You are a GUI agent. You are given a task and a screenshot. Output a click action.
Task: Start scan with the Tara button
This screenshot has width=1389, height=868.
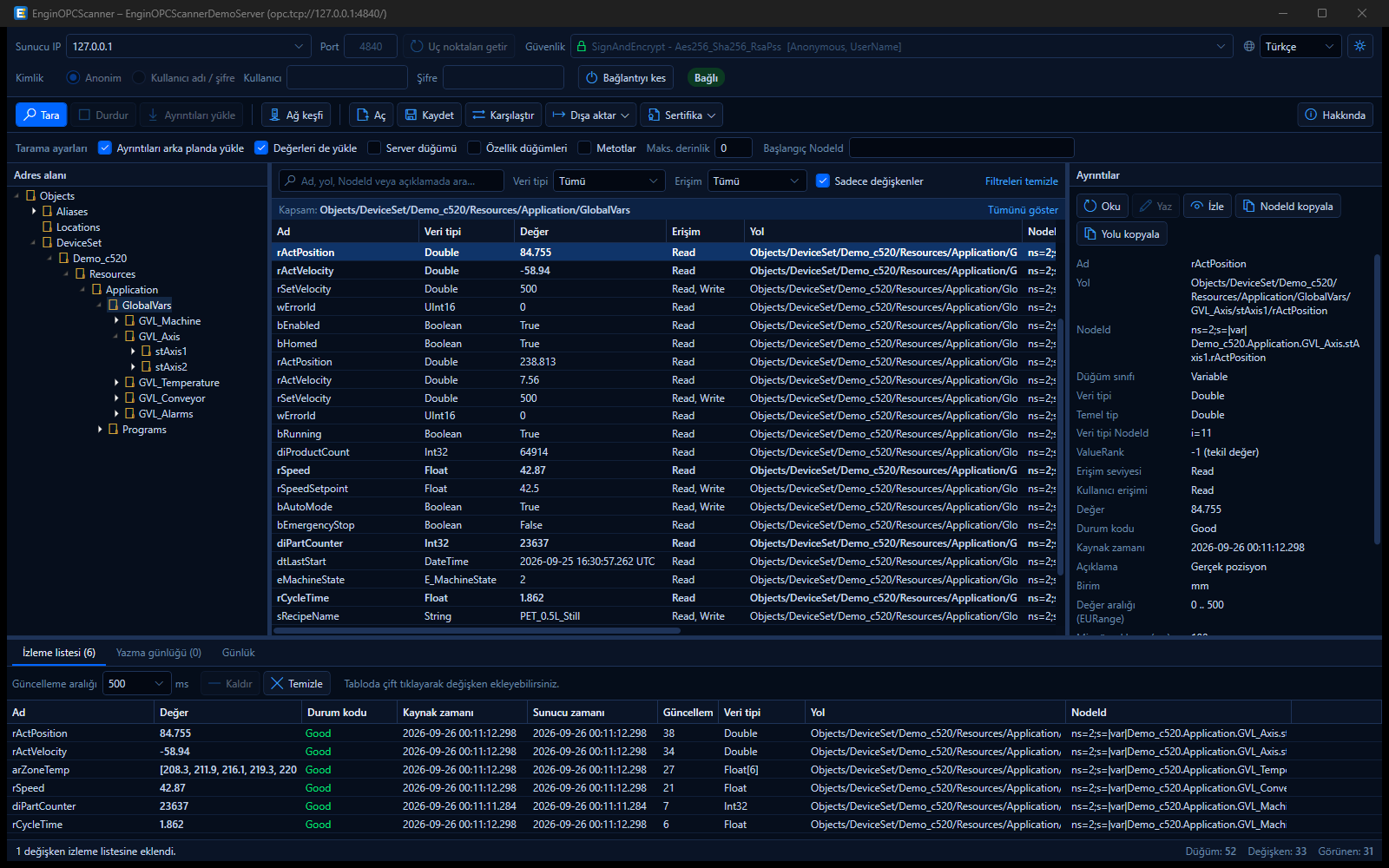tap(41, 115)
